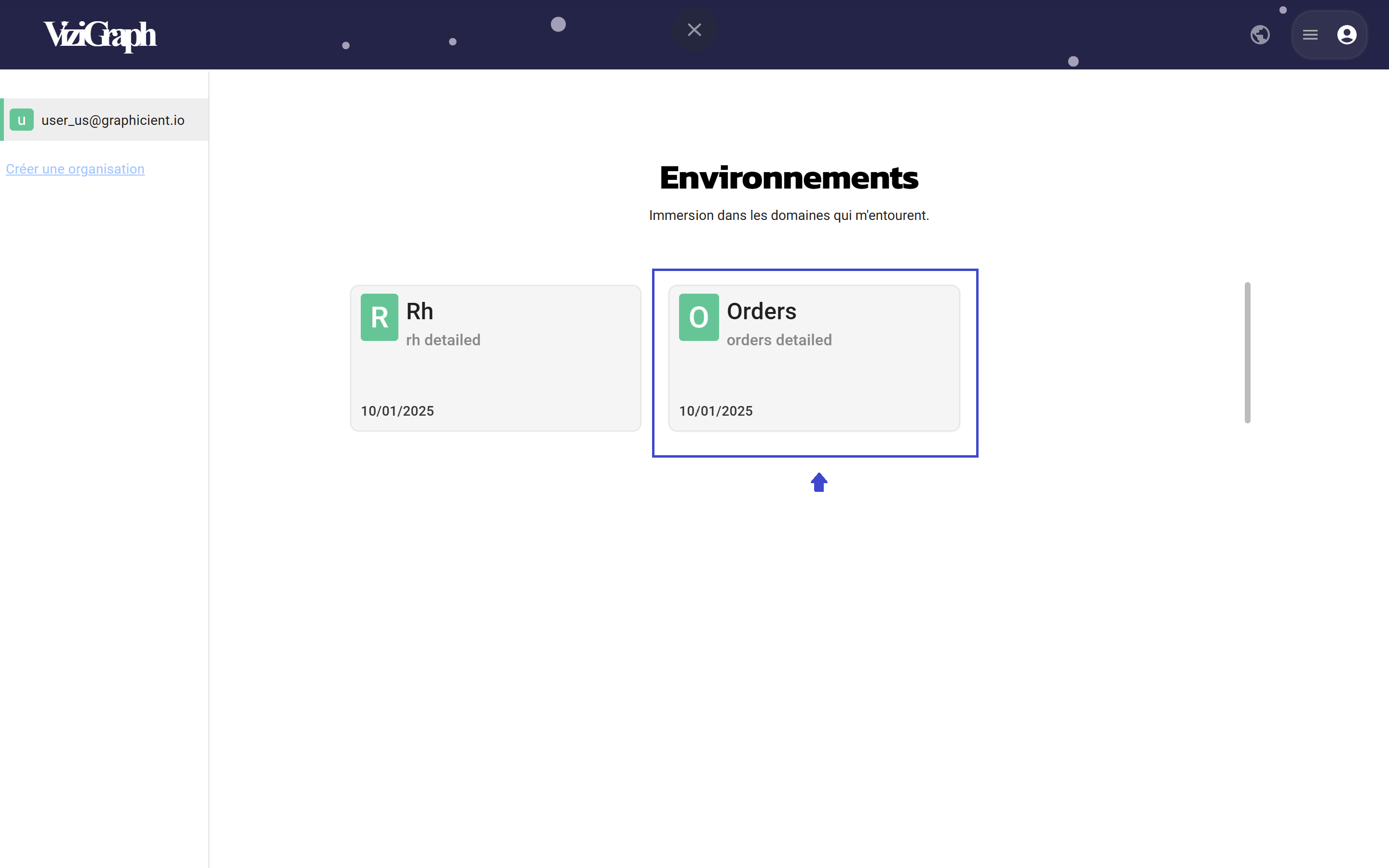This screenshot has width=1389, height=868.
Task: Click the ViziGraph logo
Action: 100,35
